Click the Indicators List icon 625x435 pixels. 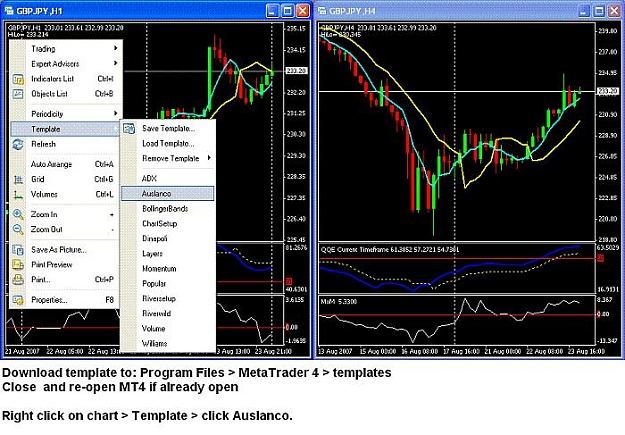pyautogui.click(x=18, y=79)
